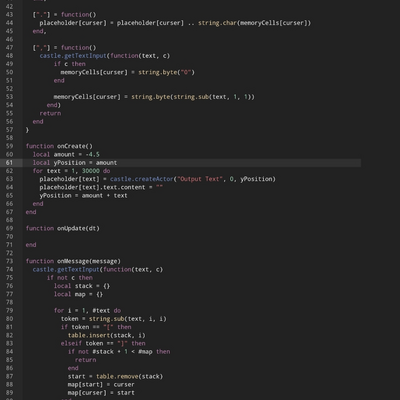The height and width of the screenshot is (400, 400).
Task: Click the return keyword on line 55
Action: (x=50, y=113)
